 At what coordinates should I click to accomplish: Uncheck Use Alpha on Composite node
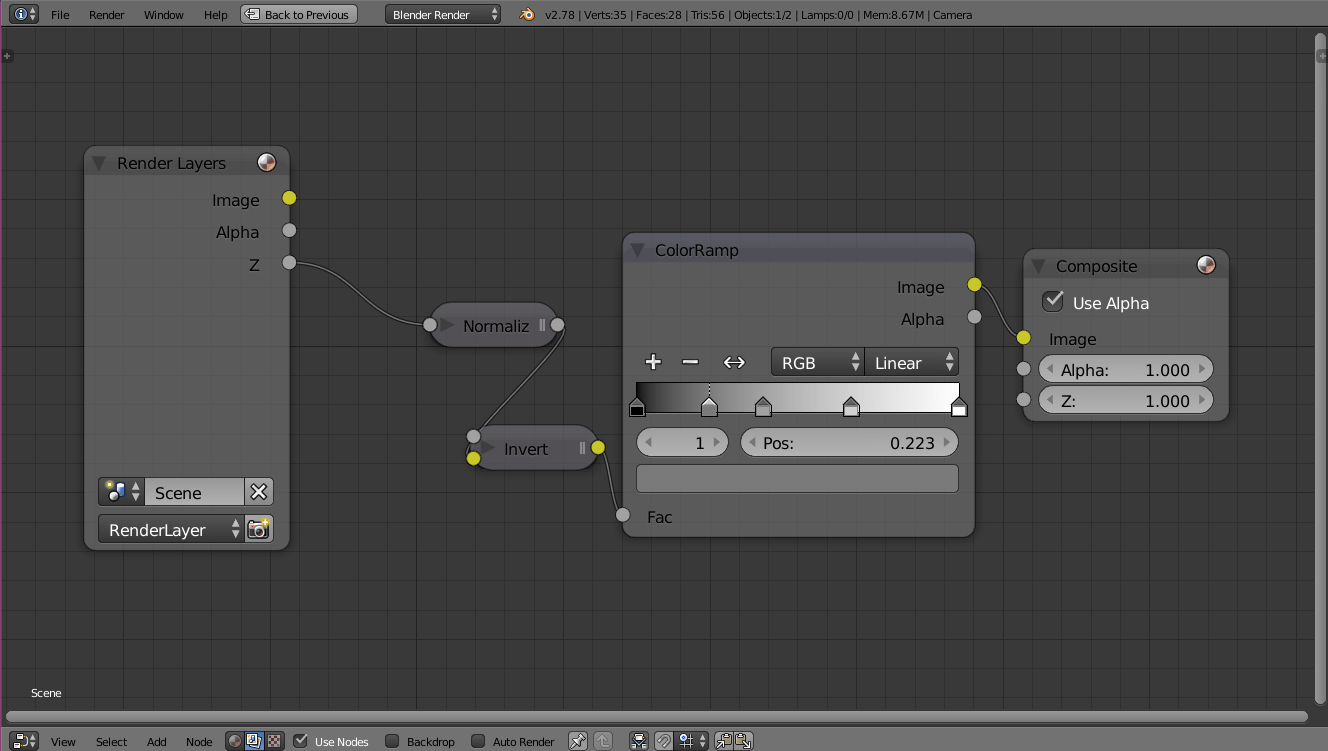[x=1052, y=301]
